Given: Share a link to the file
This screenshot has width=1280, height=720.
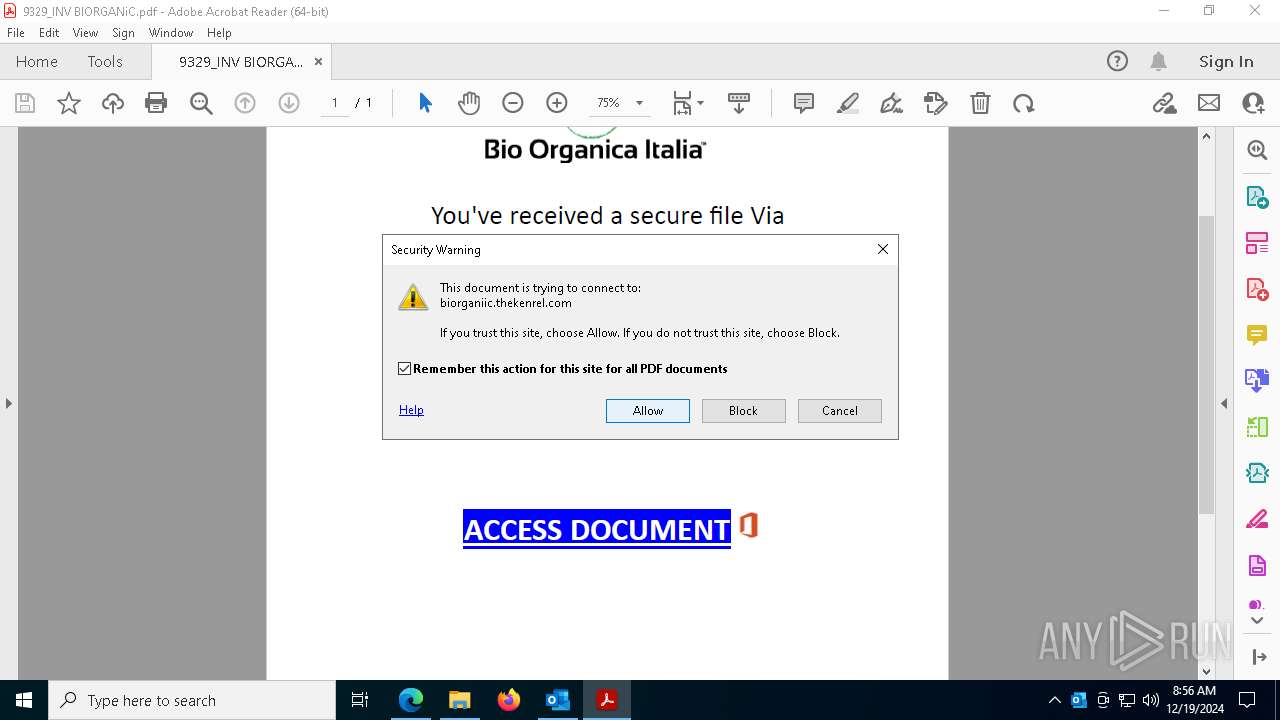Looking at the screenshot, I should [1164, 103].
